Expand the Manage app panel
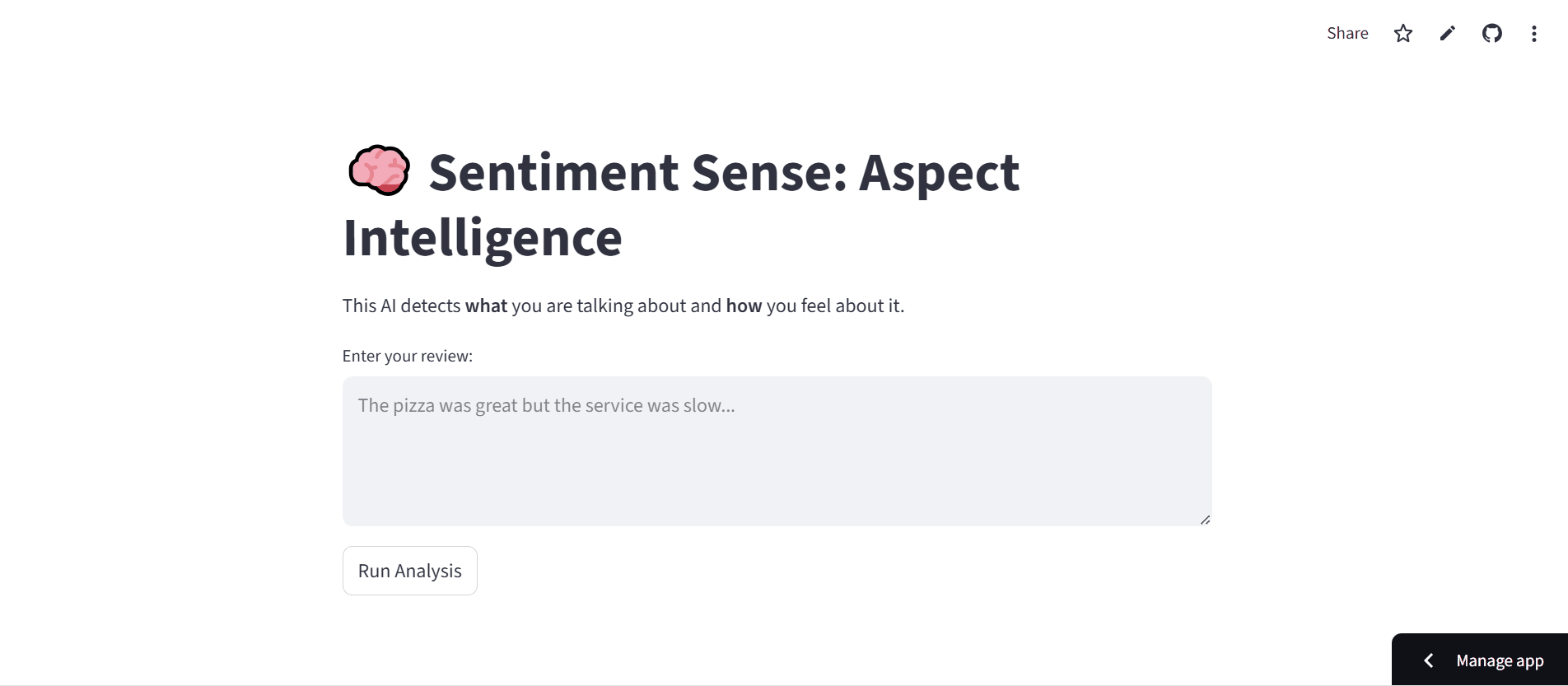Viewport: 1568px width, 686px height. point(1480,660)
